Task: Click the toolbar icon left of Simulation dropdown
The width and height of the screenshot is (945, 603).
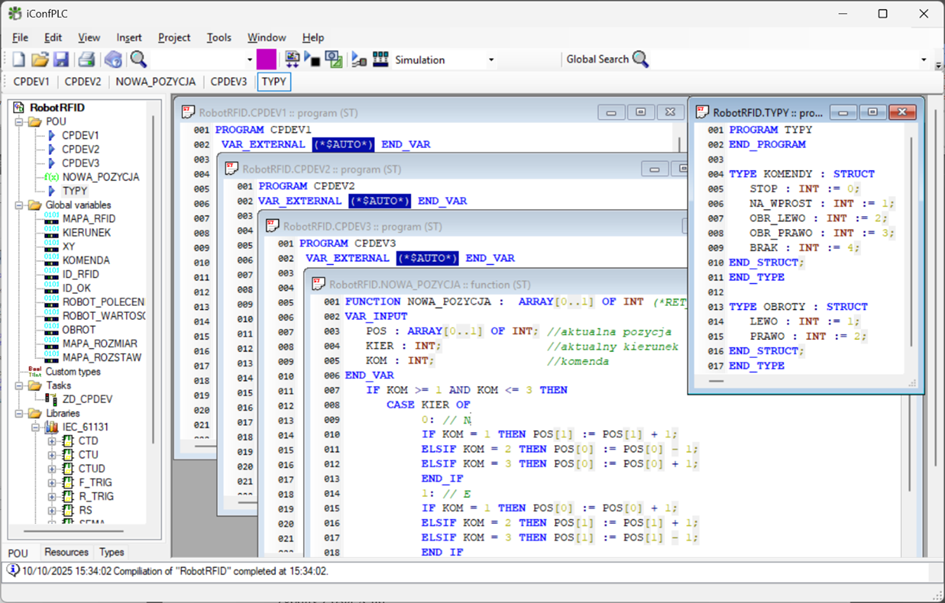Action: (x=380, y=60)
